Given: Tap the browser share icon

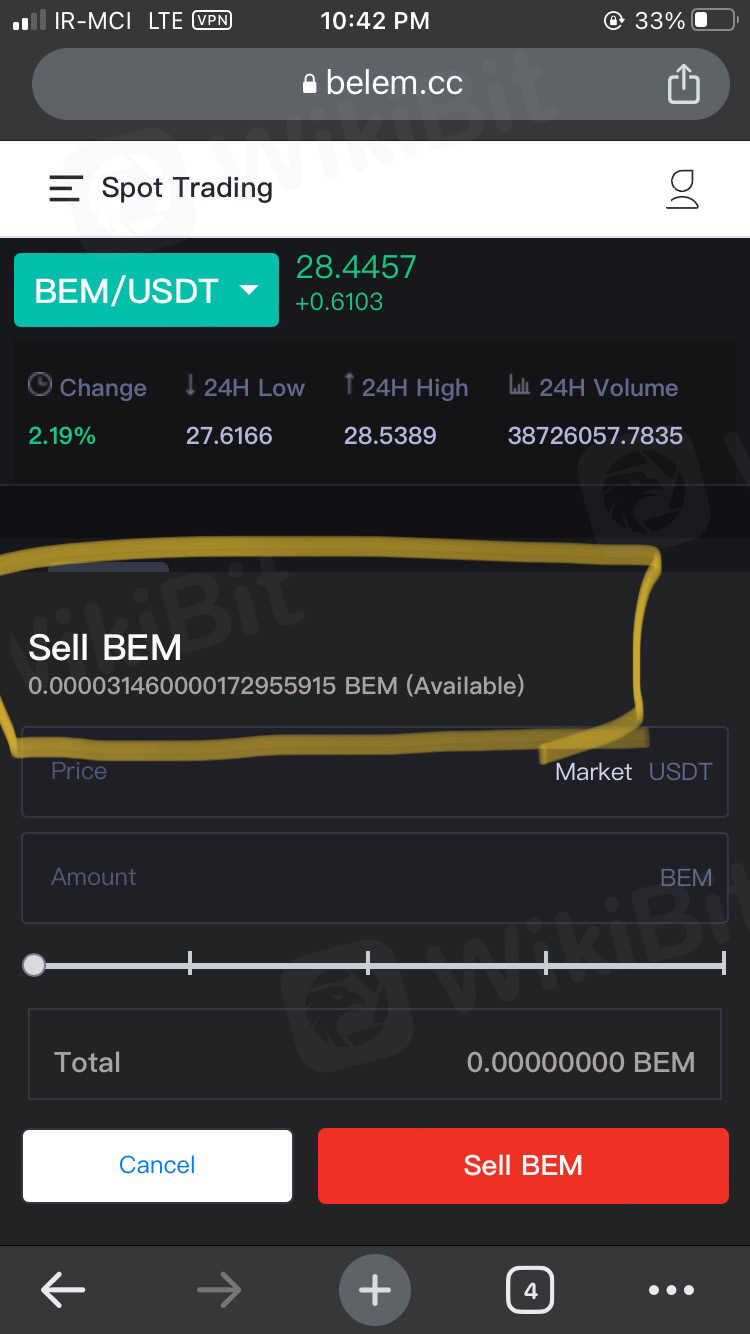Looking at the screenshot, I should click(x=683, y=84).
